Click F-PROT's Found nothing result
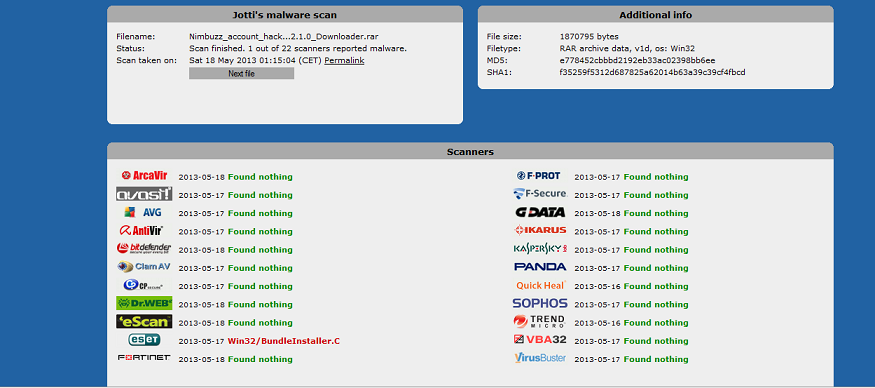 point(656,177)
